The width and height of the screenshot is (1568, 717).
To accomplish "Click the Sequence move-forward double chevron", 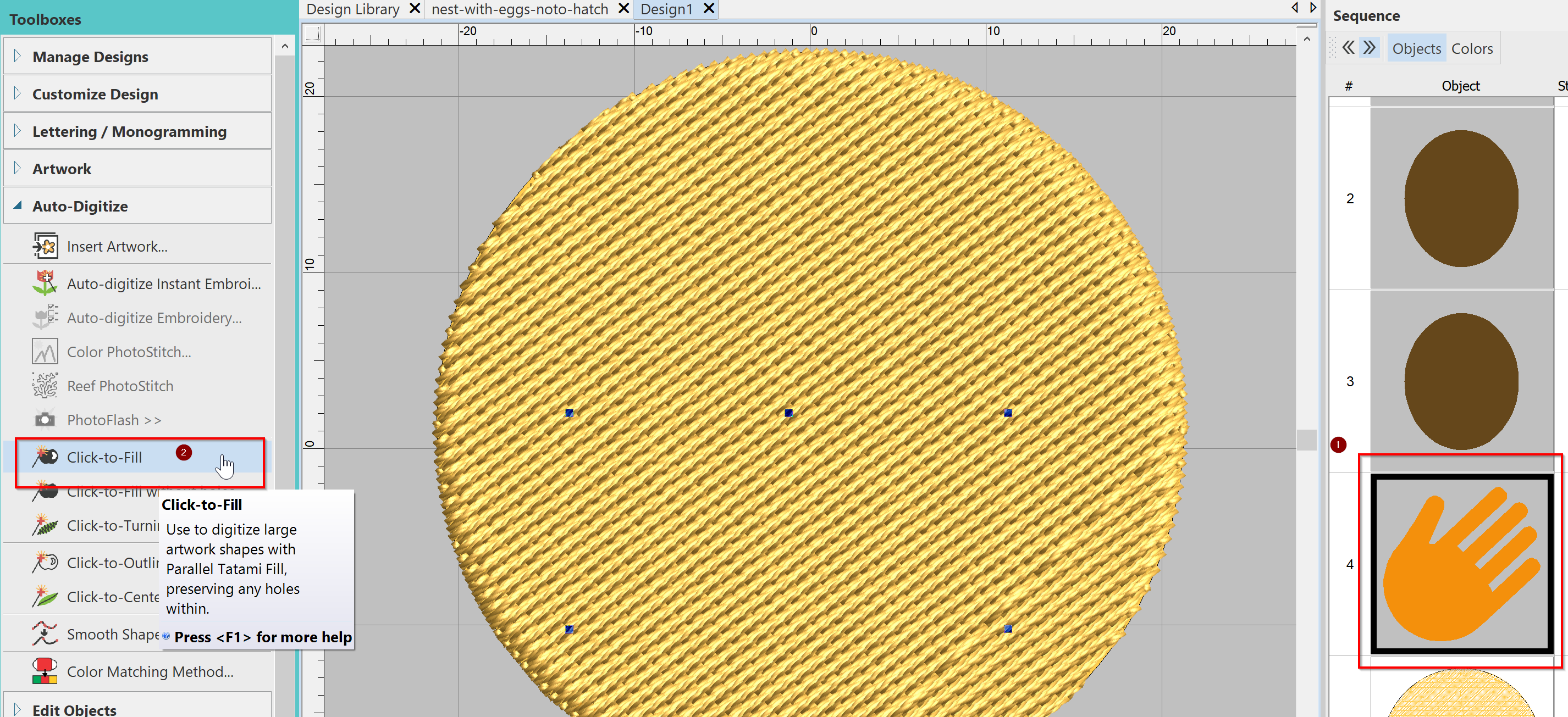I will click(1370, 47).
